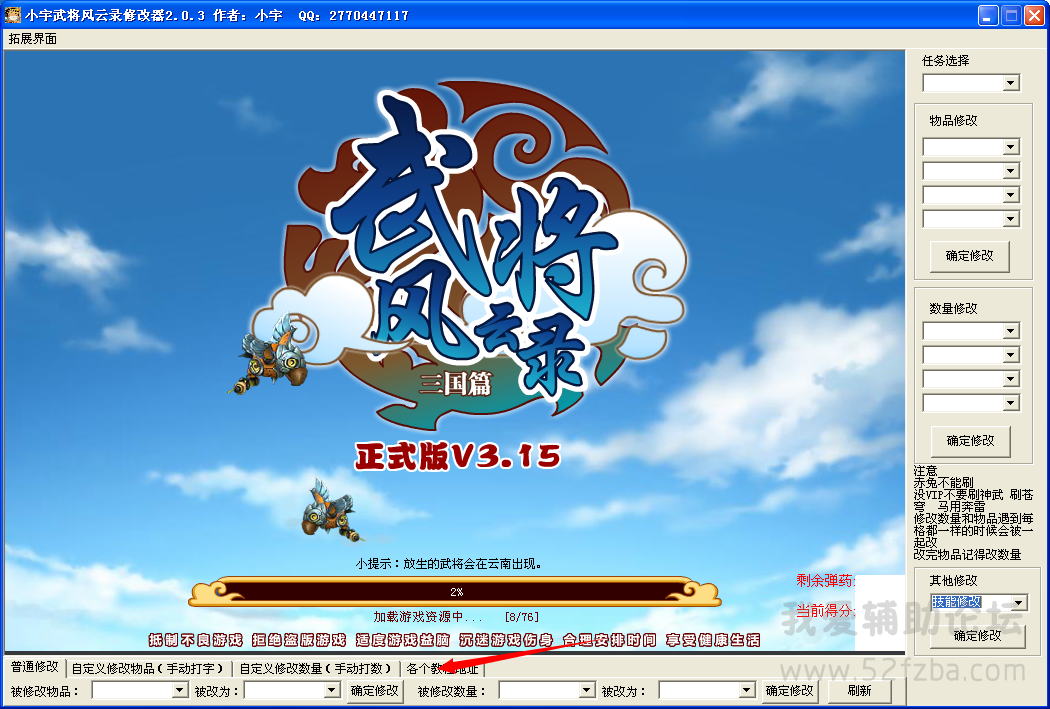Switch to the 普通修改 tab
1050x709 pixels.
pos(34,667)
